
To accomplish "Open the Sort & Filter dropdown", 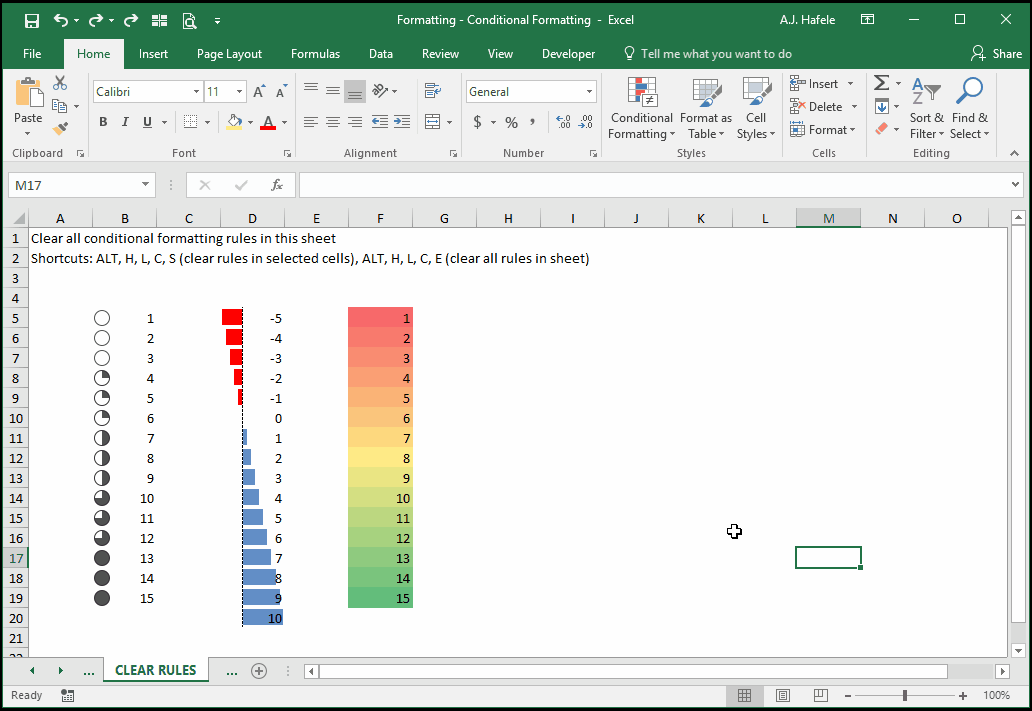I will tap(927, 109).
